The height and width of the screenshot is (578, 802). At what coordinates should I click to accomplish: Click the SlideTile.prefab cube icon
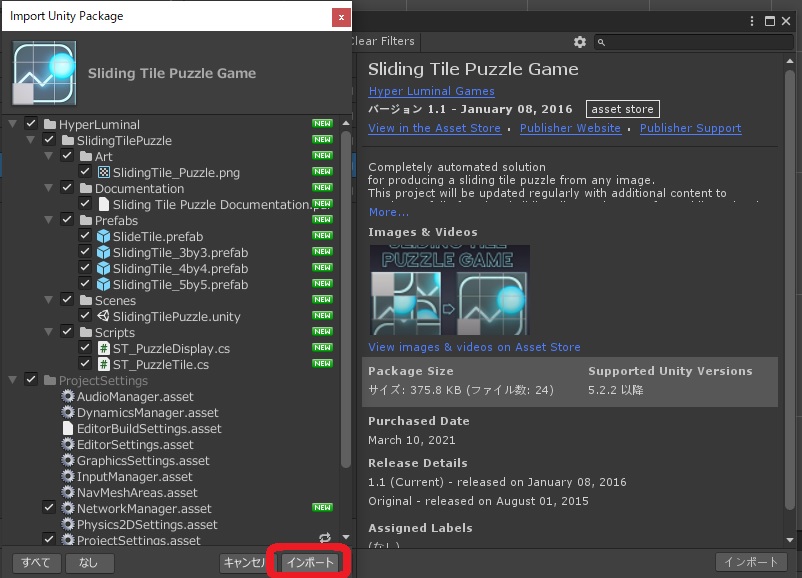point(103,236)
